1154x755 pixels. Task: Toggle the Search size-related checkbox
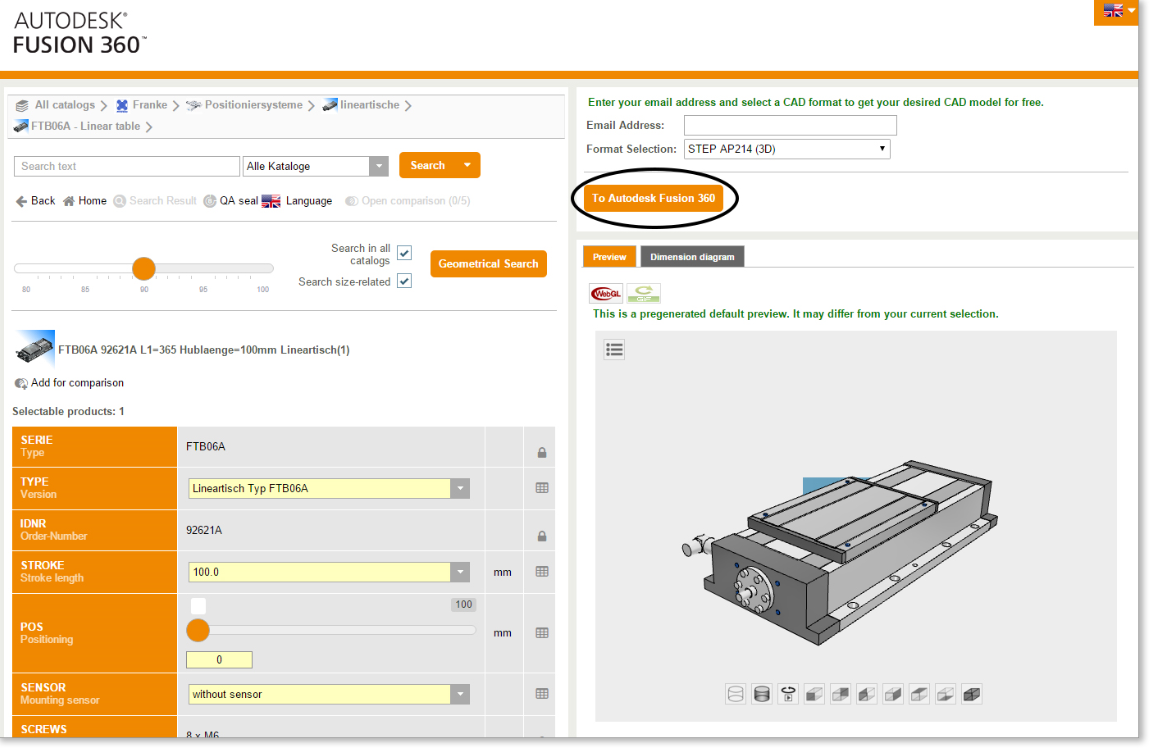[x=404, y=282]
